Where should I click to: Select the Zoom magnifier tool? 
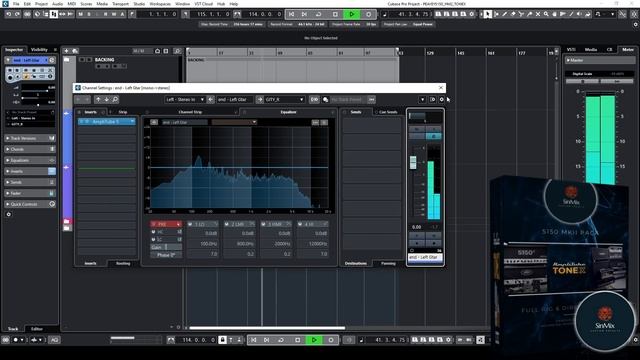pyautogui.click(x=546, y=14)
